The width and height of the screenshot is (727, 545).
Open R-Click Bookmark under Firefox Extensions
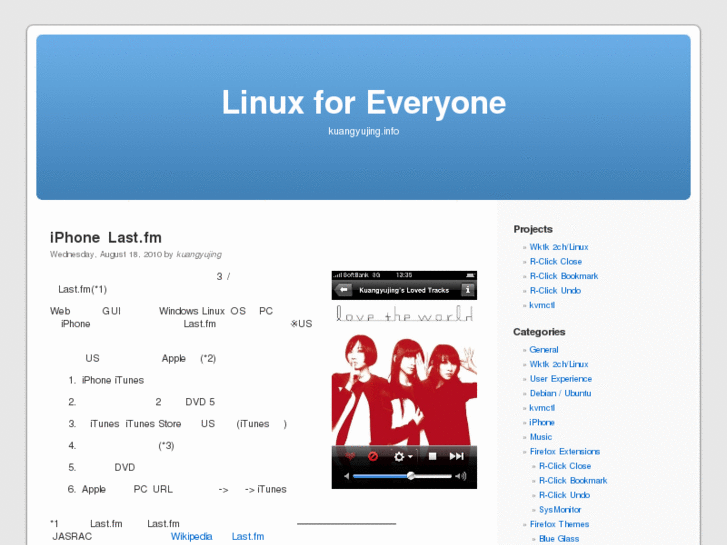coord(573,481)
